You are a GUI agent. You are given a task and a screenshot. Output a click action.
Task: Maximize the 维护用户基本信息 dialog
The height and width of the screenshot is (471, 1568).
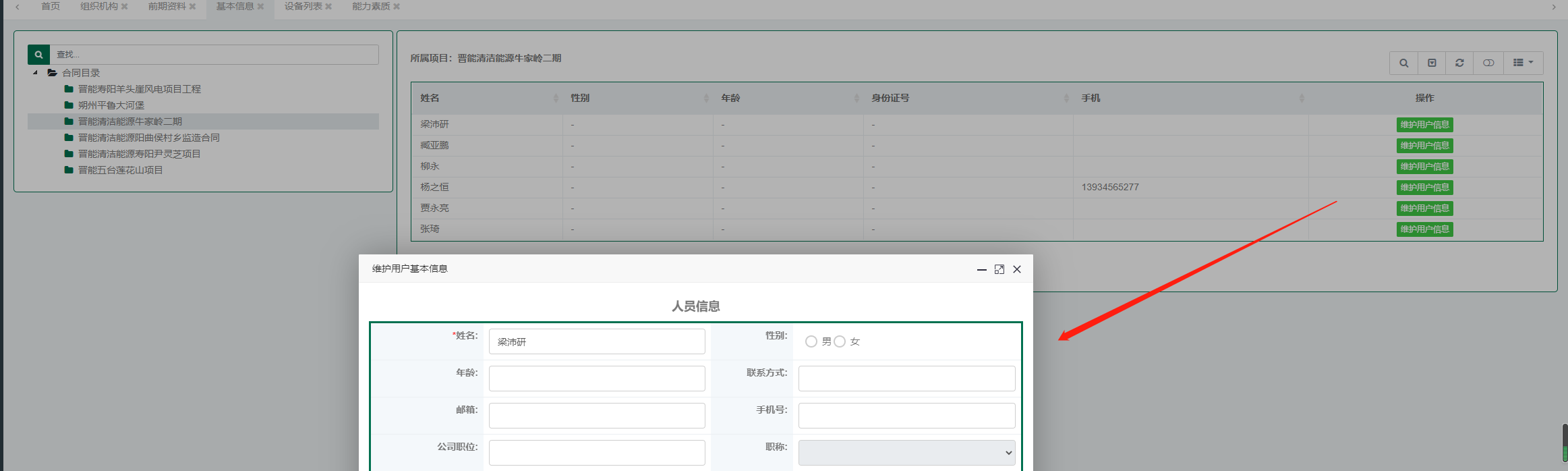click(999, 269)
